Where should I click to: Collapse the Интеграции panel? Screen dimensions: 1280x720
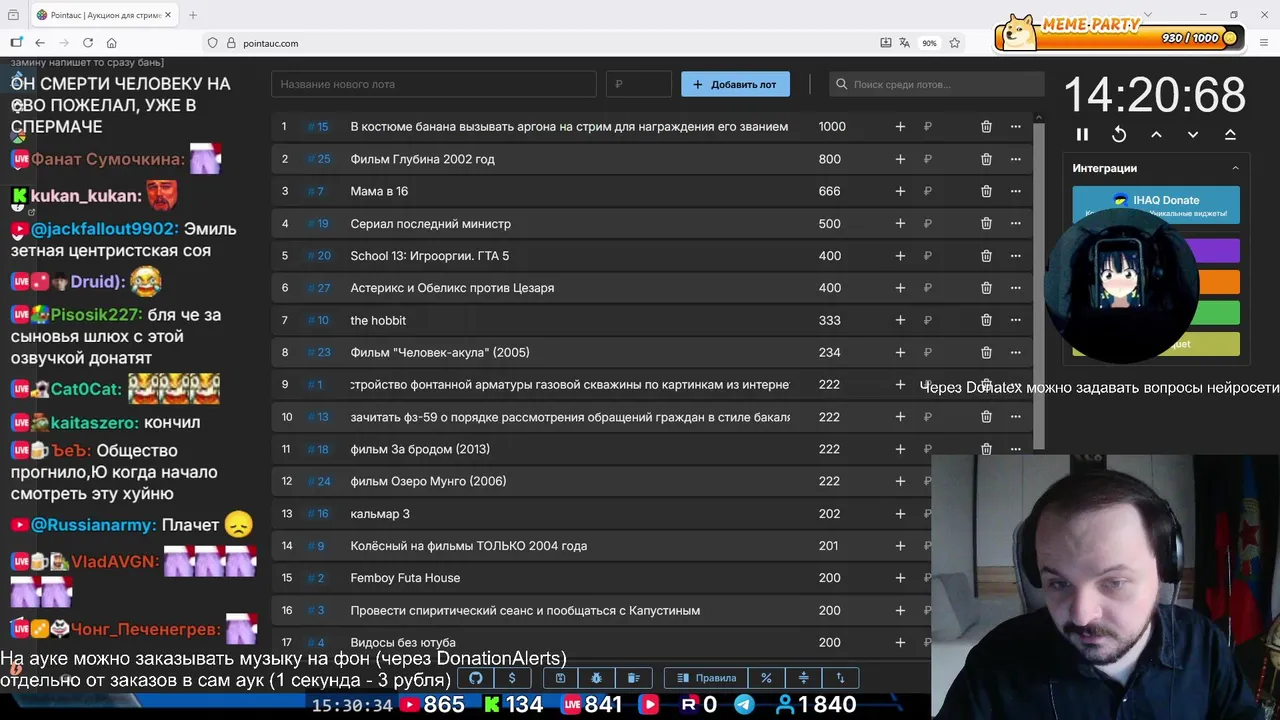[x=1235, y=168]
